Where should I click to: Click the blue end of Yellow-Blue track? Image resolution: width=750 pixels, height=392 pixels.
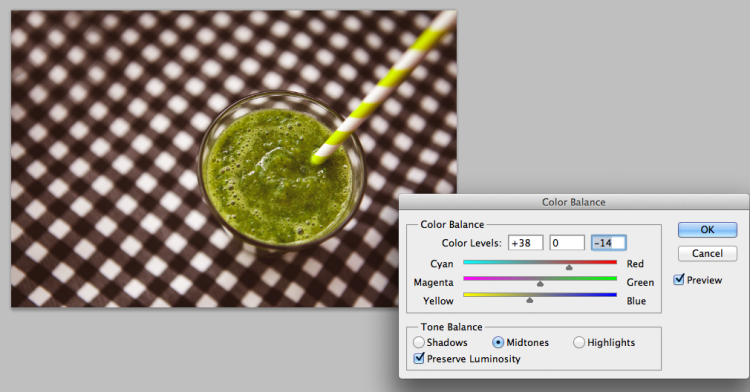point(612,294)
